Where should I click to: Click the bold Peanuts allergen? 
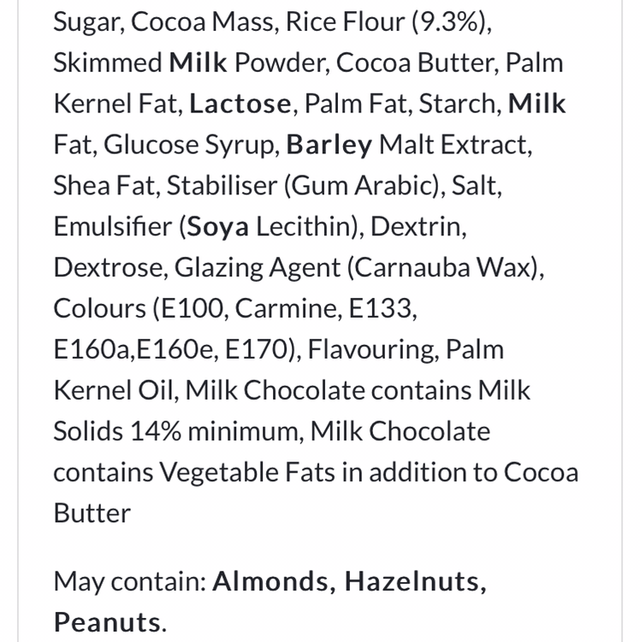(107, 621)
